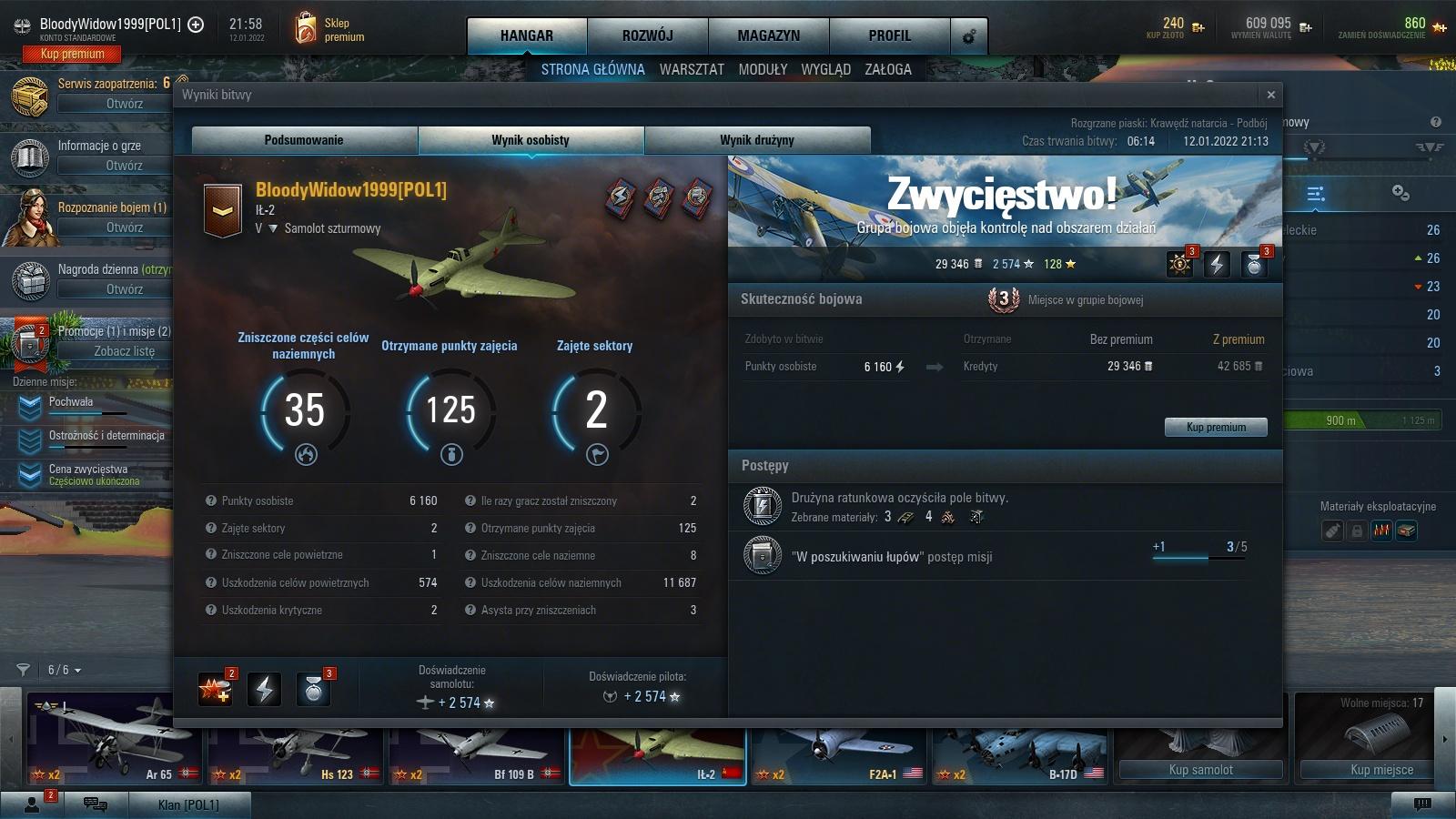
Task: Click the lightning icon under the victory banner
Action: (1217, 264)
